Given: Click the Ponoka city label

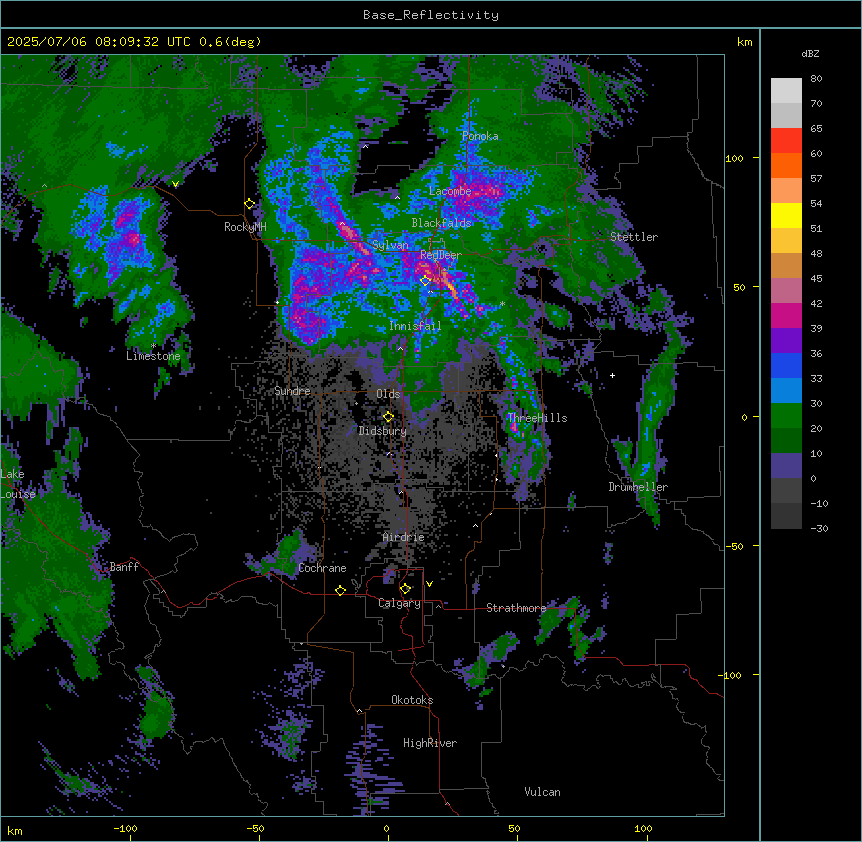Looking at the screenshot, I should pos(480,136).
